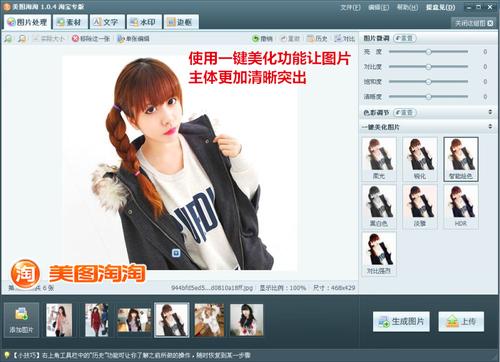
Task: Apply the black-and-white (黑白色) effect thumbnail
Action: [x=379, y=206]
